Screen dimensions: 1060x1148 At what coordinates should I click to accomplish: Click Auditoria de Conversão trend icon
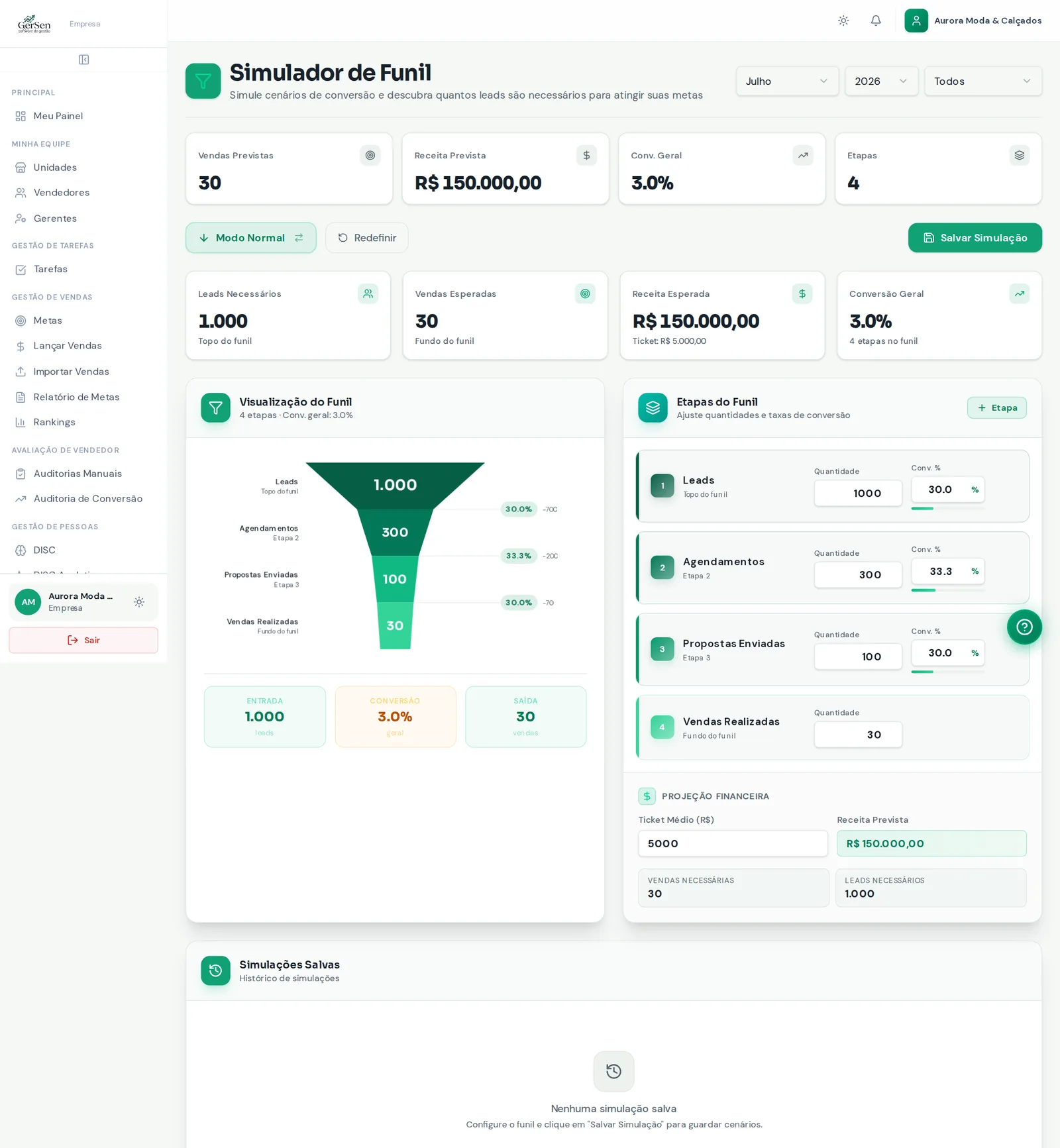coord(21,499)
